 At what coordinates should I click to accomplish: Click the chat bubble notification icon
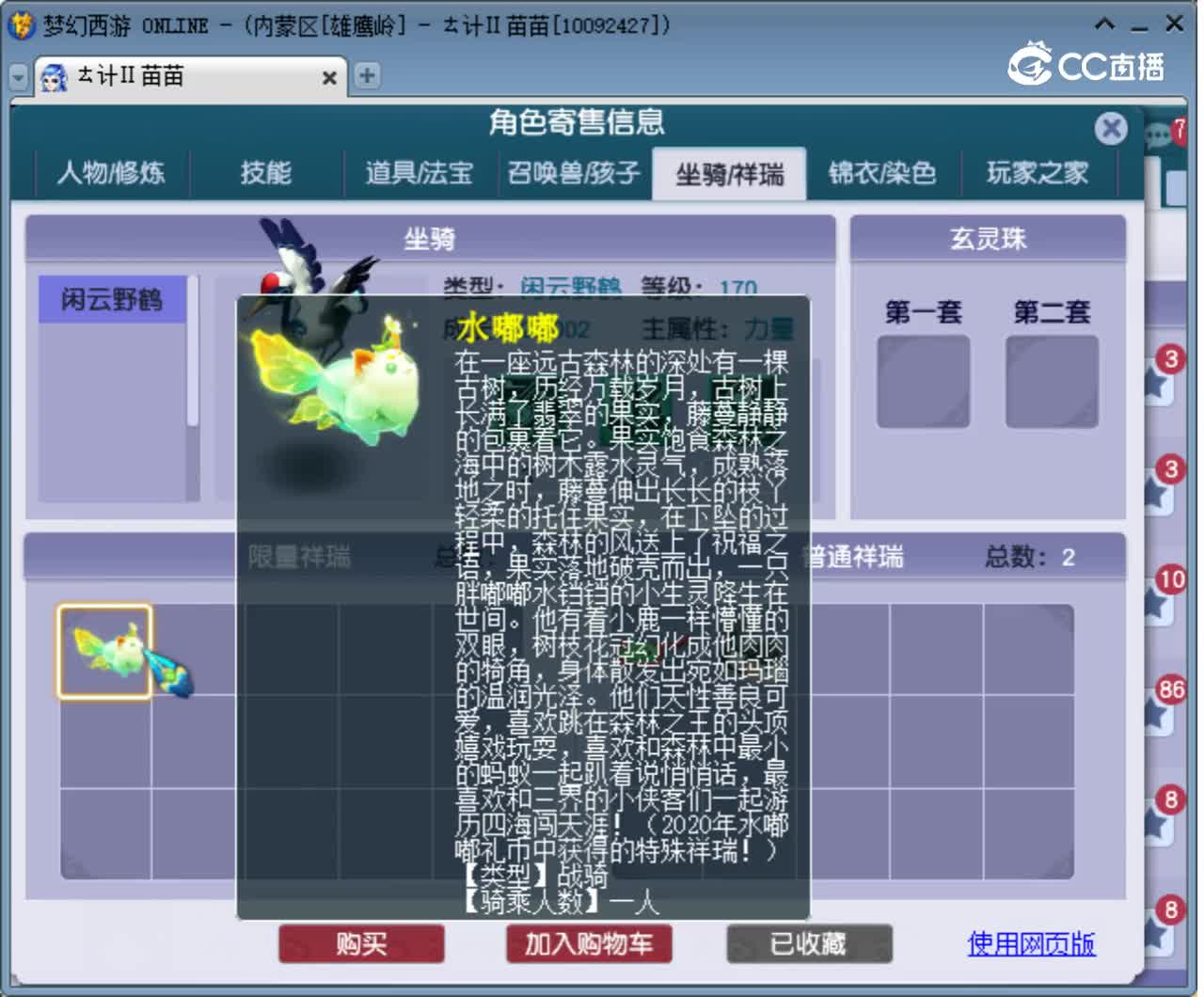click(x=1158, y=137)
